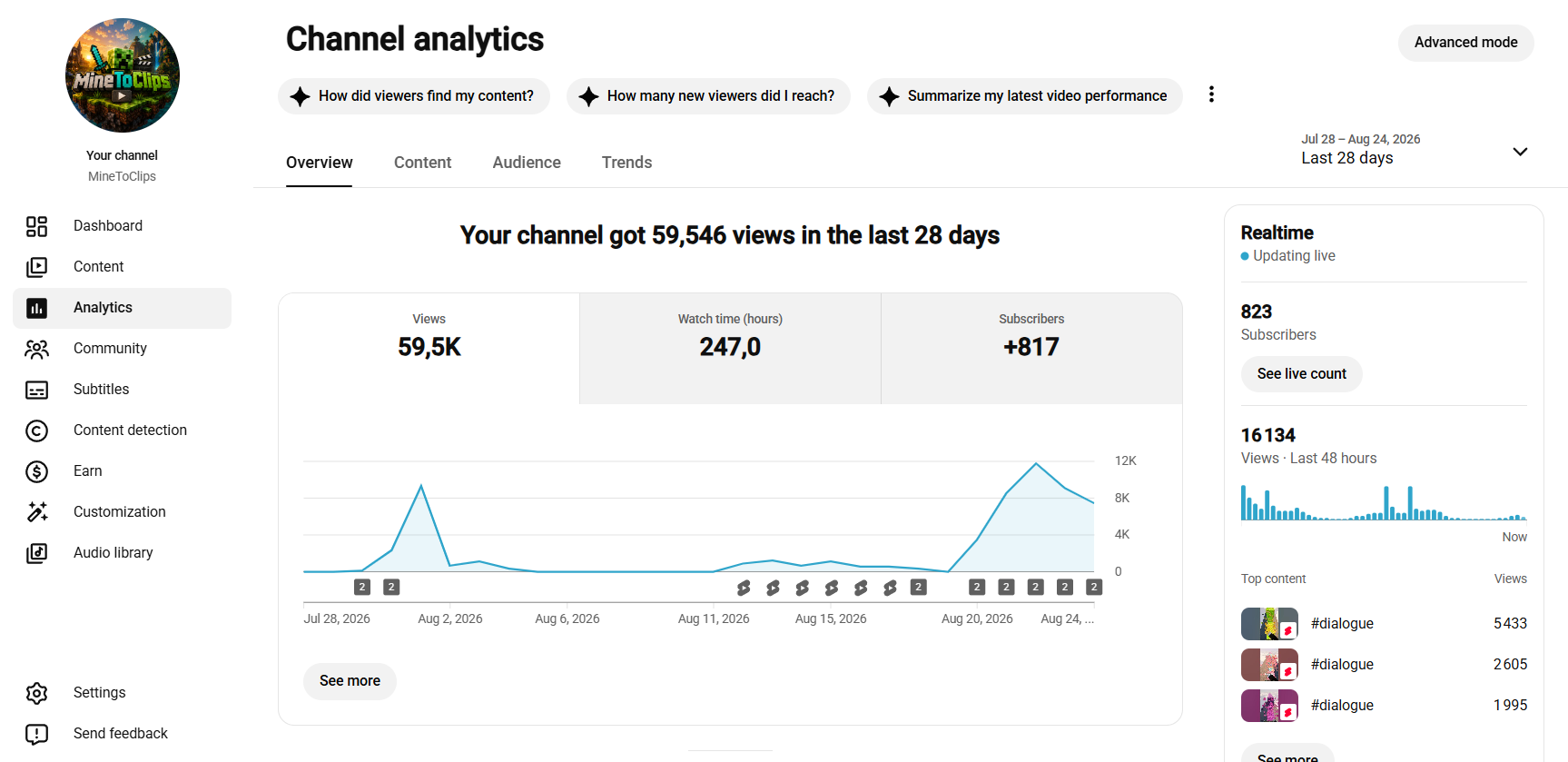Click the Shorts marker above Aug 15, 2026

tap(832, 588)
